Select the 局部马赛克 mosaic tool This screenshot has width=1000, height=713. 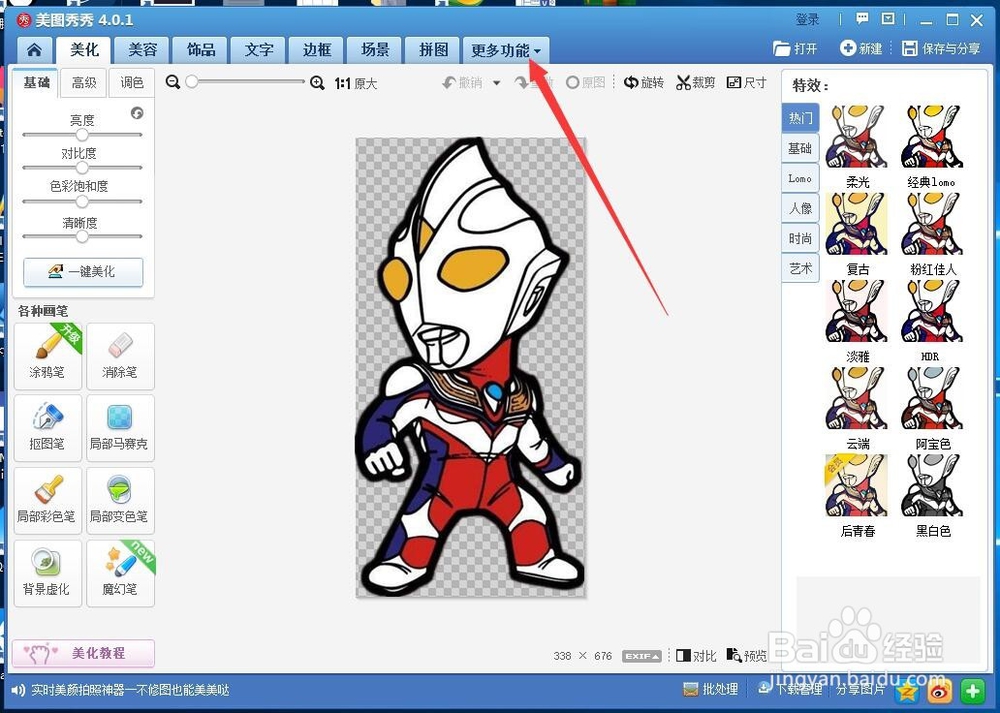pyautogui.click(x=120, y=428)
